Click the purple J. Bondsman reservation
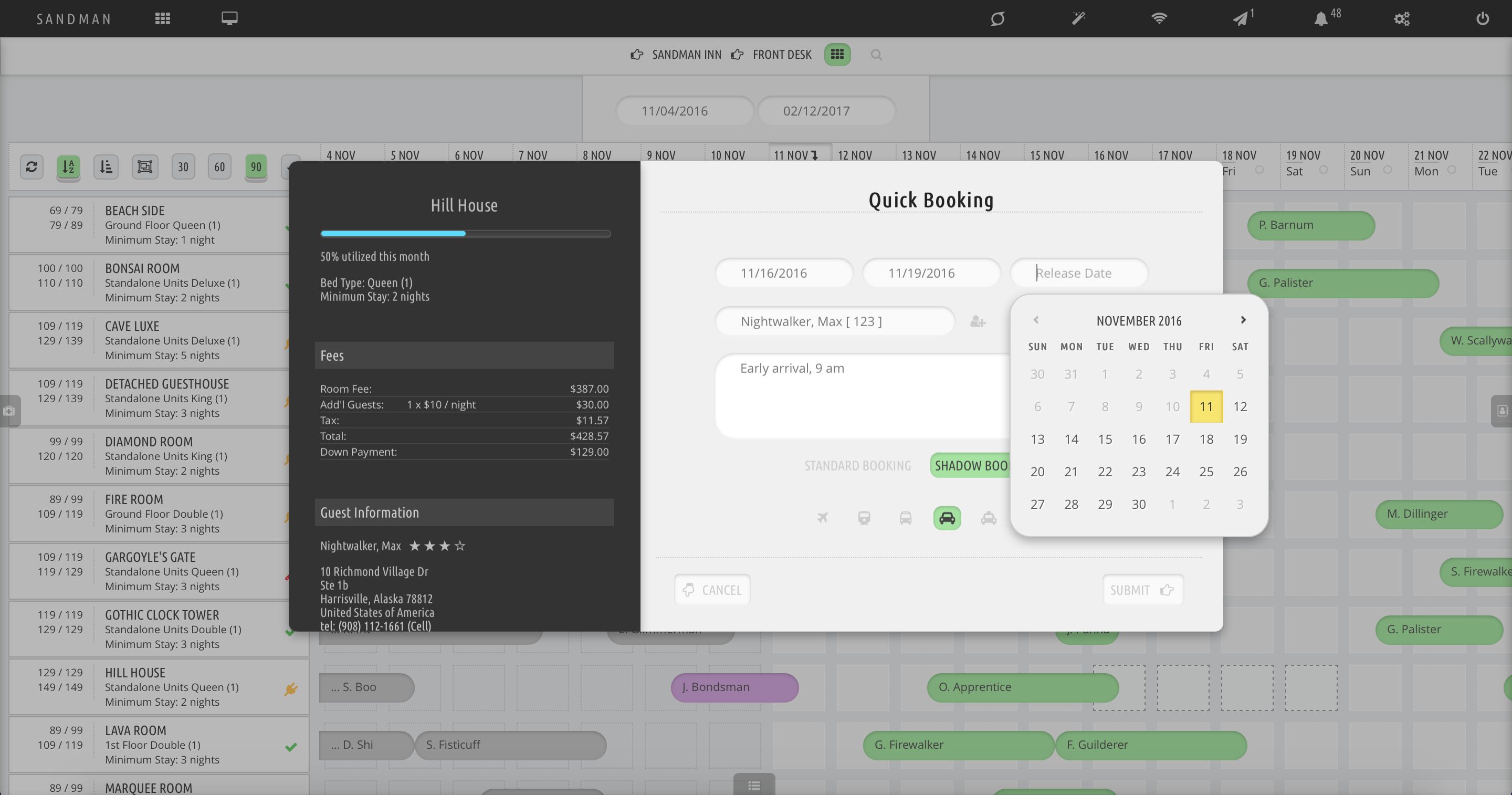 [x=734, y=687]
